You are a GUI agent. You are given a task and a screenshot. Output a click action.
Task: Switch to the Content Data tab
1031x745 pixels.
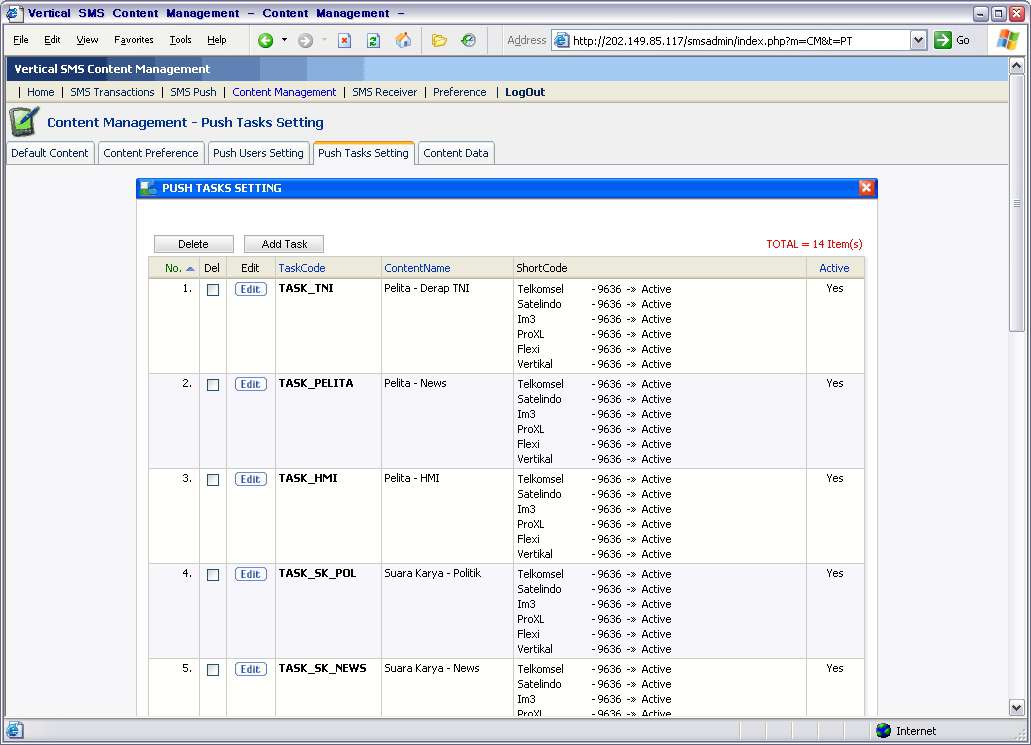[456, 153]
